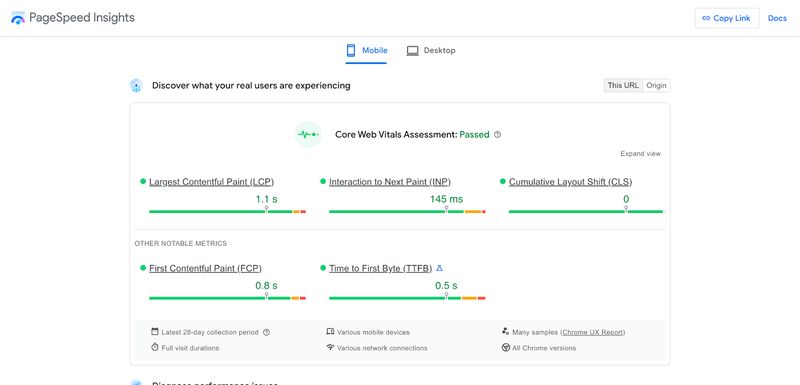Select the This URL toggle option
Screen dimensions: 800x385
623,85
